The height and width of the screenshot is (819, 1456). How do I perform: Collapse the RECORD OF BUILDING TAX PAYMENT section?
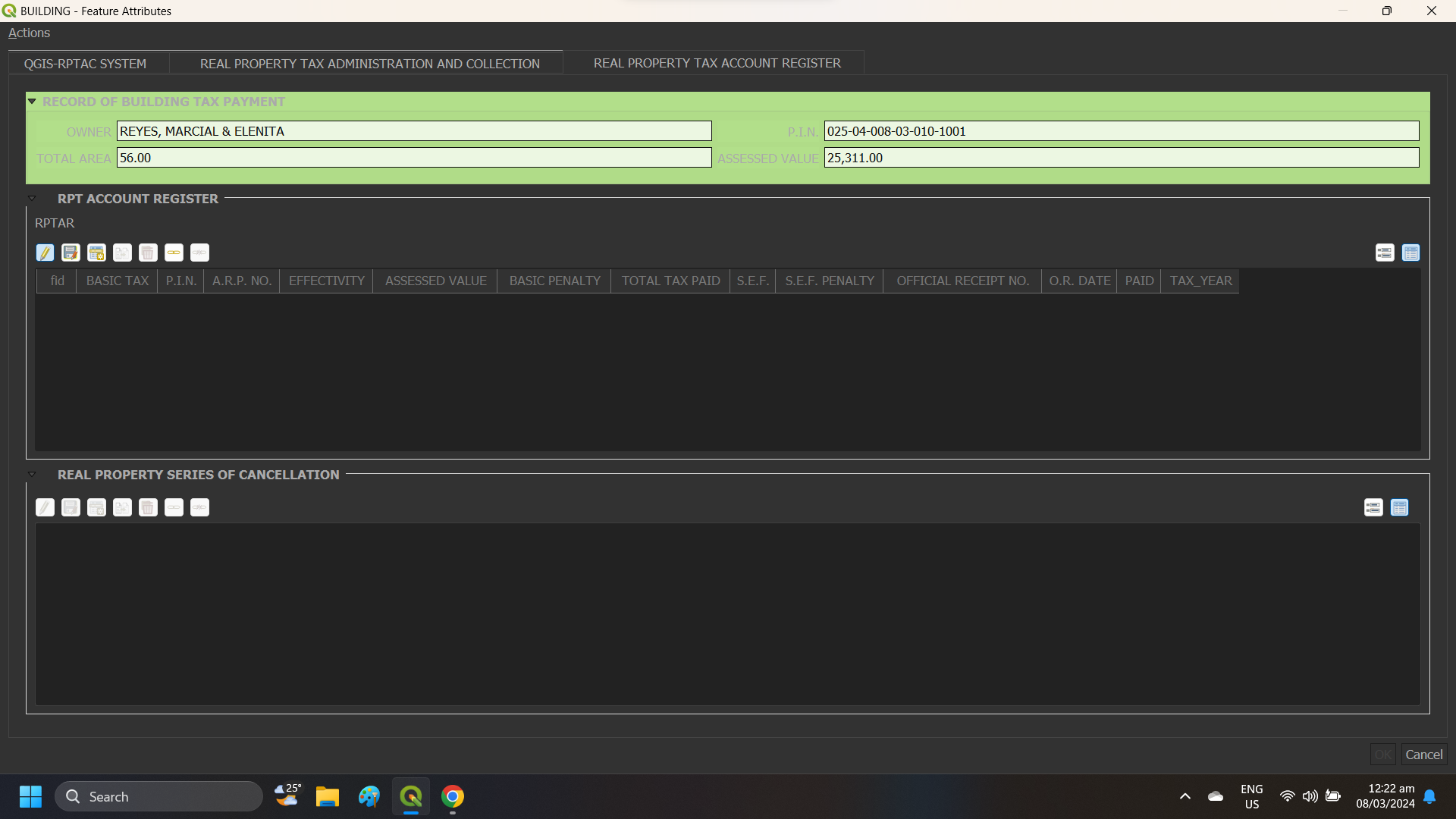click(32, 101)
